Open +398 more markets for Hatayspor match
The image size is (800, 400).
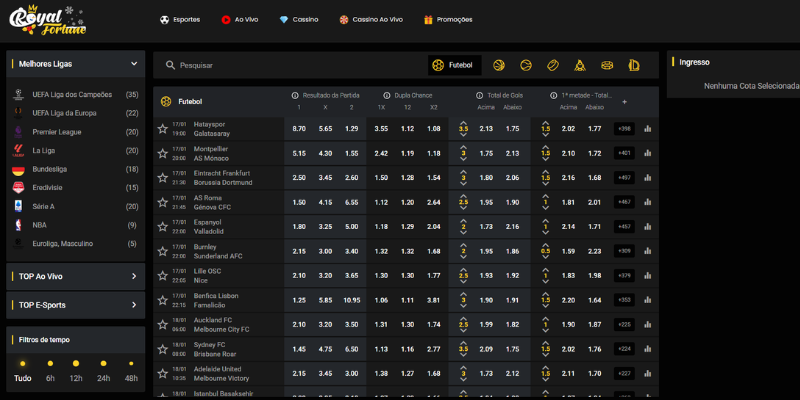(624, 128)
